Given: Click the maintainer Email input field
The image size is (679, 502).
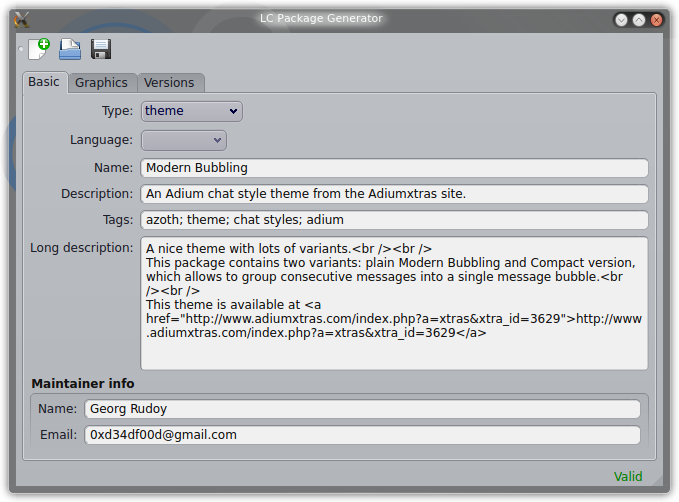Looking at the screenshot, I should click(362, 435).
